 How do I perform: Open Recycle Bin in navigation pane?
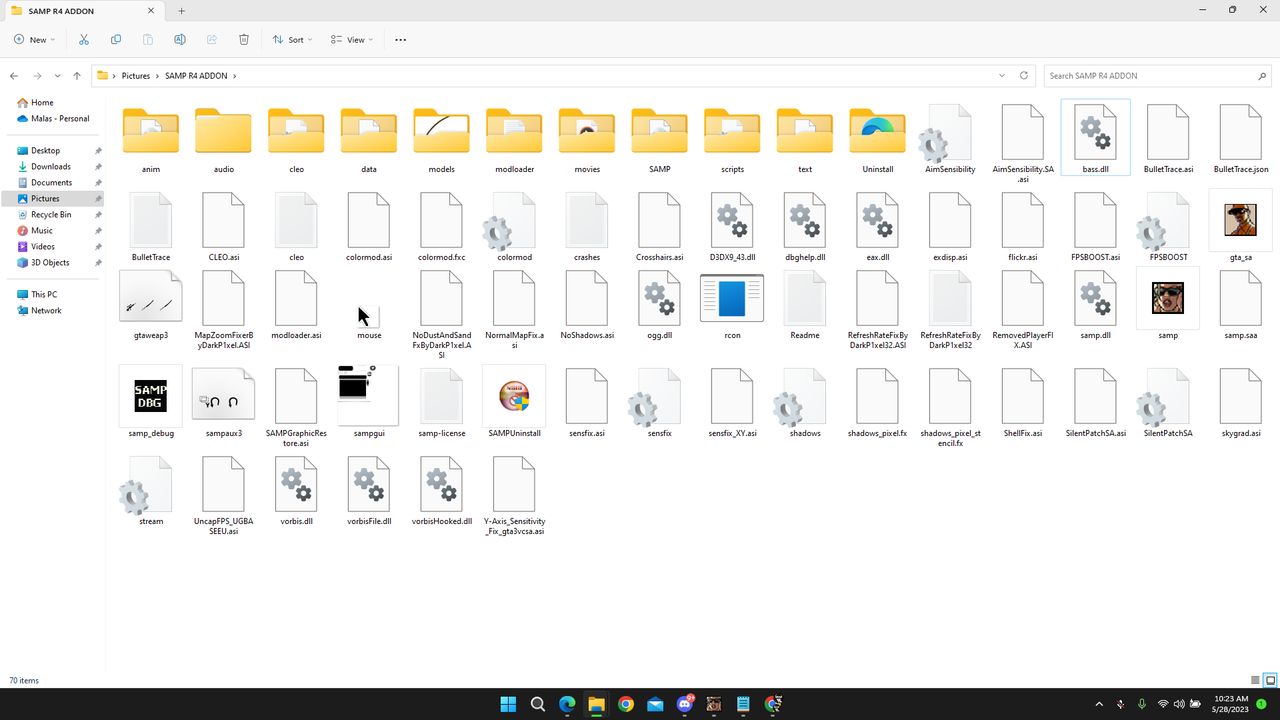(x=51, y=215)
